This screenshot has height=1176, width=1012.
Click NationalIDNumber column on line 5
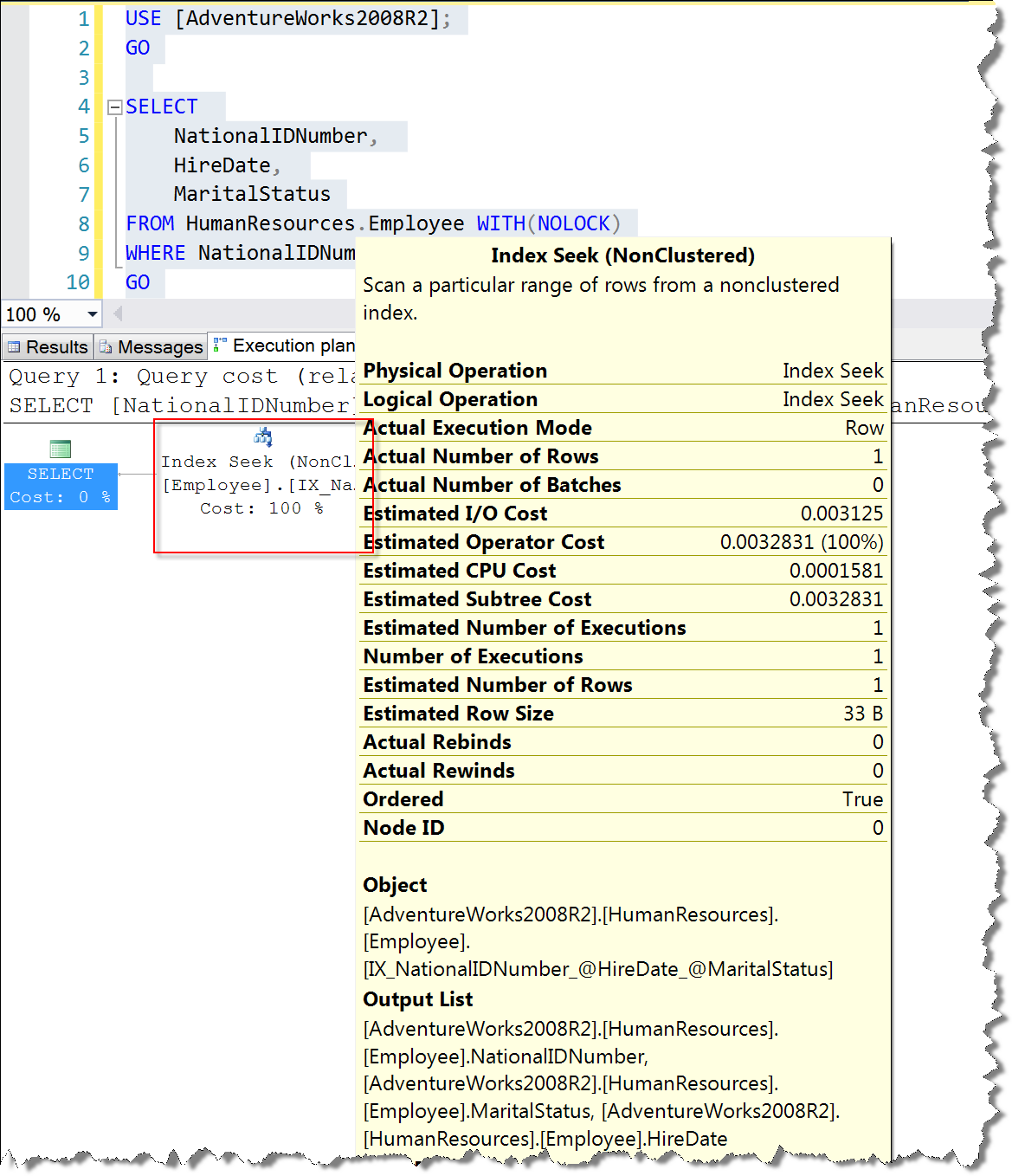[270, 137]
